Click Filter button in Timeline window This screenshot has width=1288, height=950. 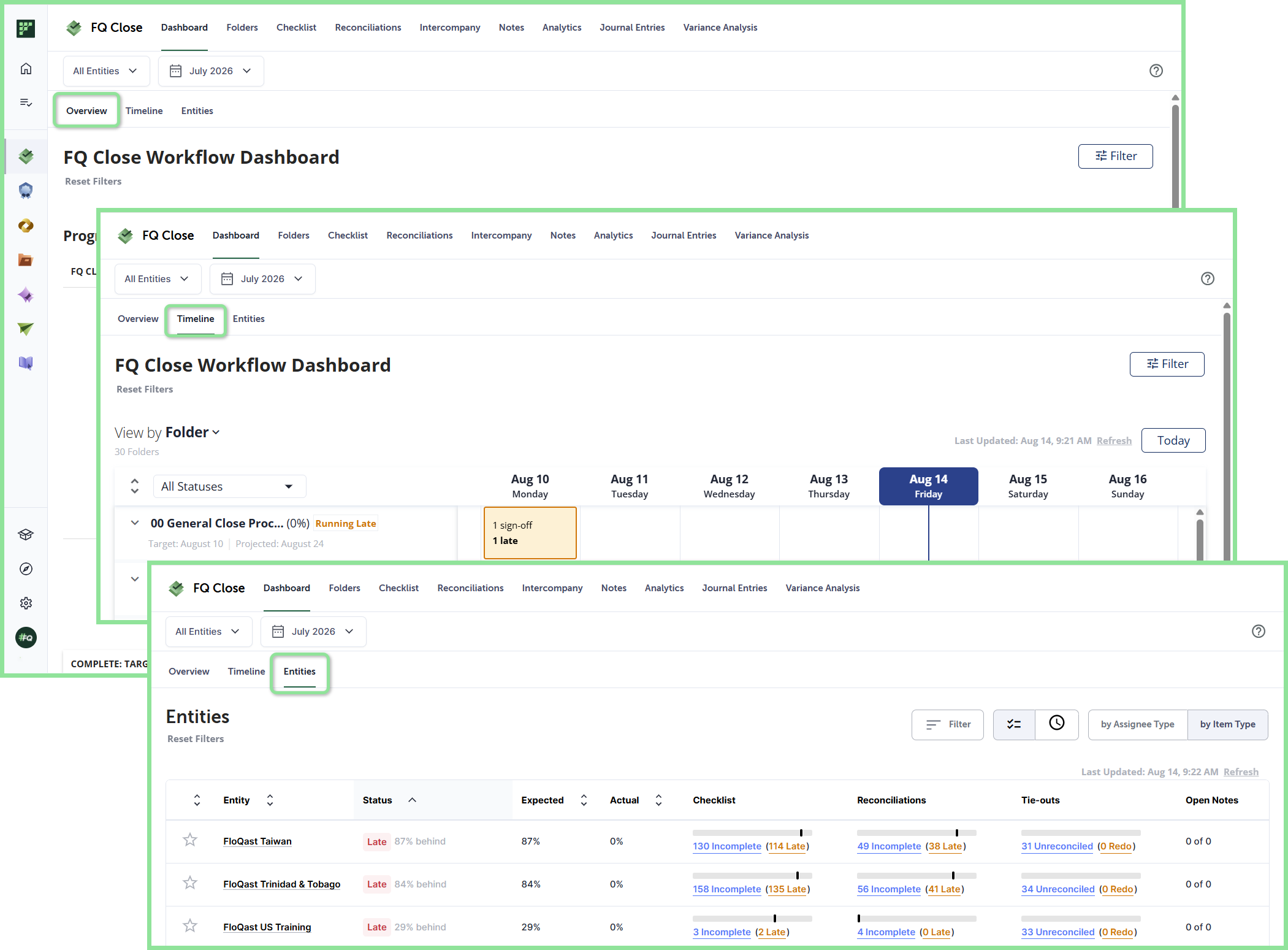[x=1167, y=364]
